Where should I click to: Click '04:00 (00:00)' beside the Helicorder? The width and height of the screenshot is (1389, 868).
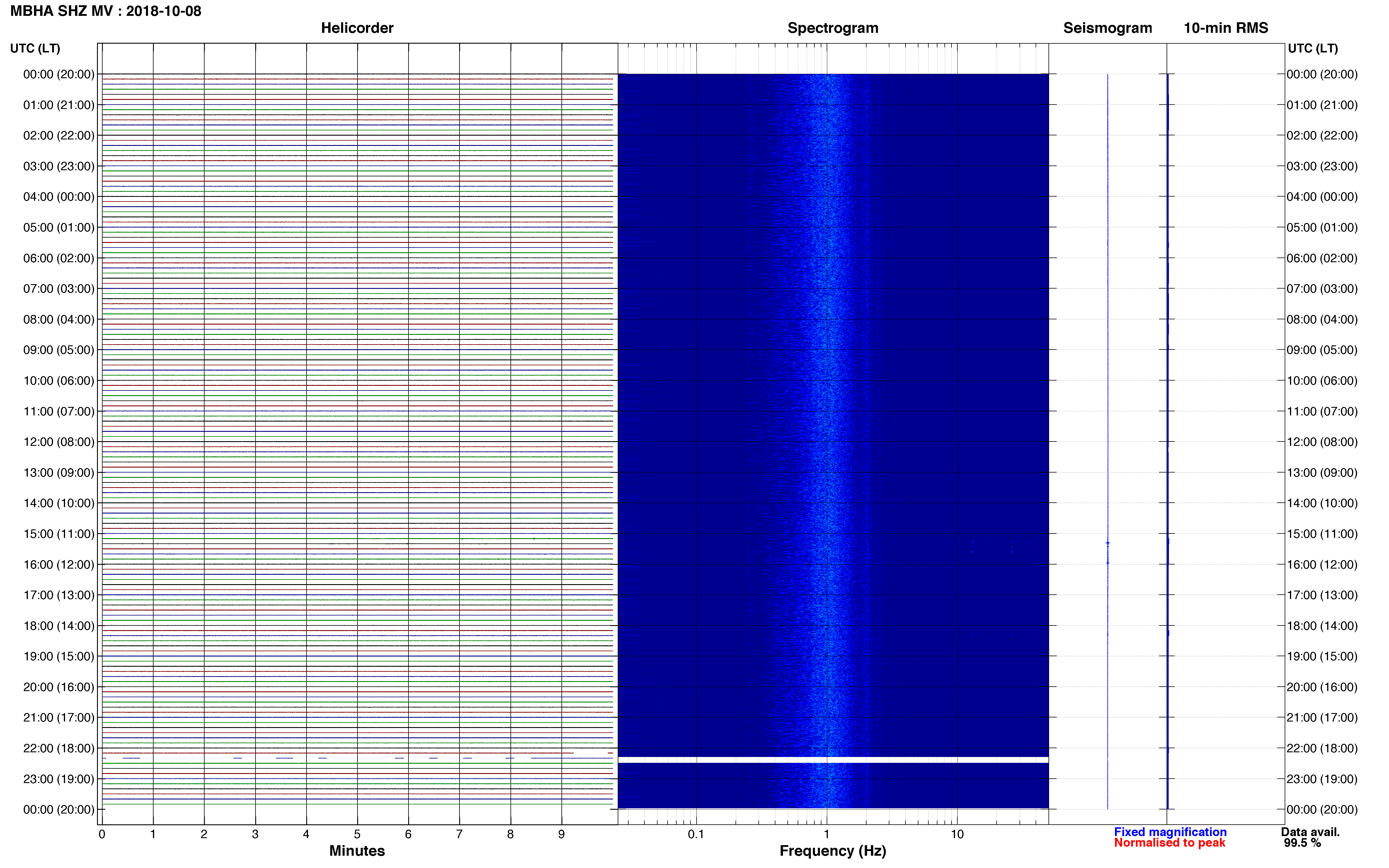pyautogui.click(x=59, y=197)
